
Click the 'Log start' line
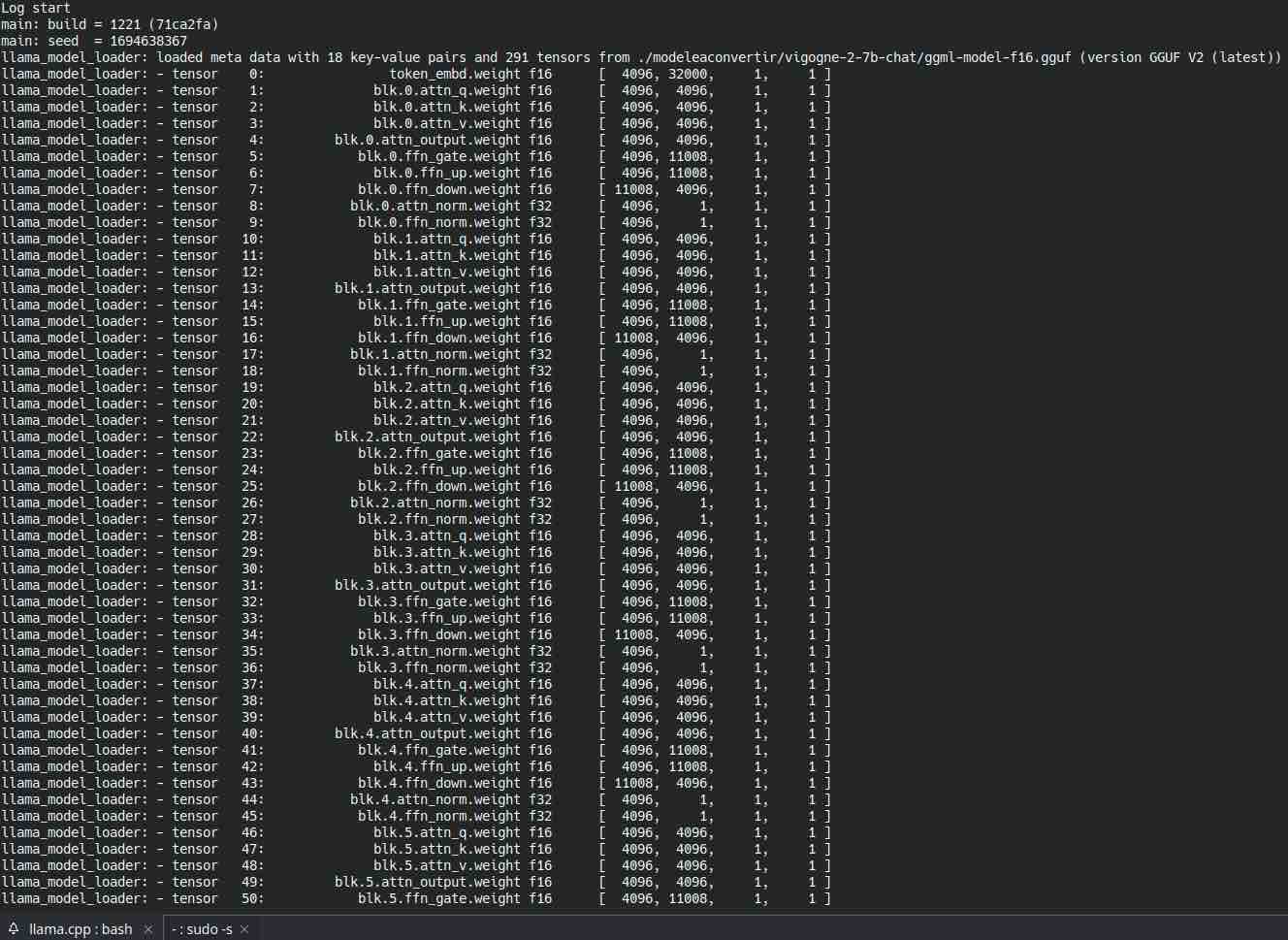click(x=36, y=8)
